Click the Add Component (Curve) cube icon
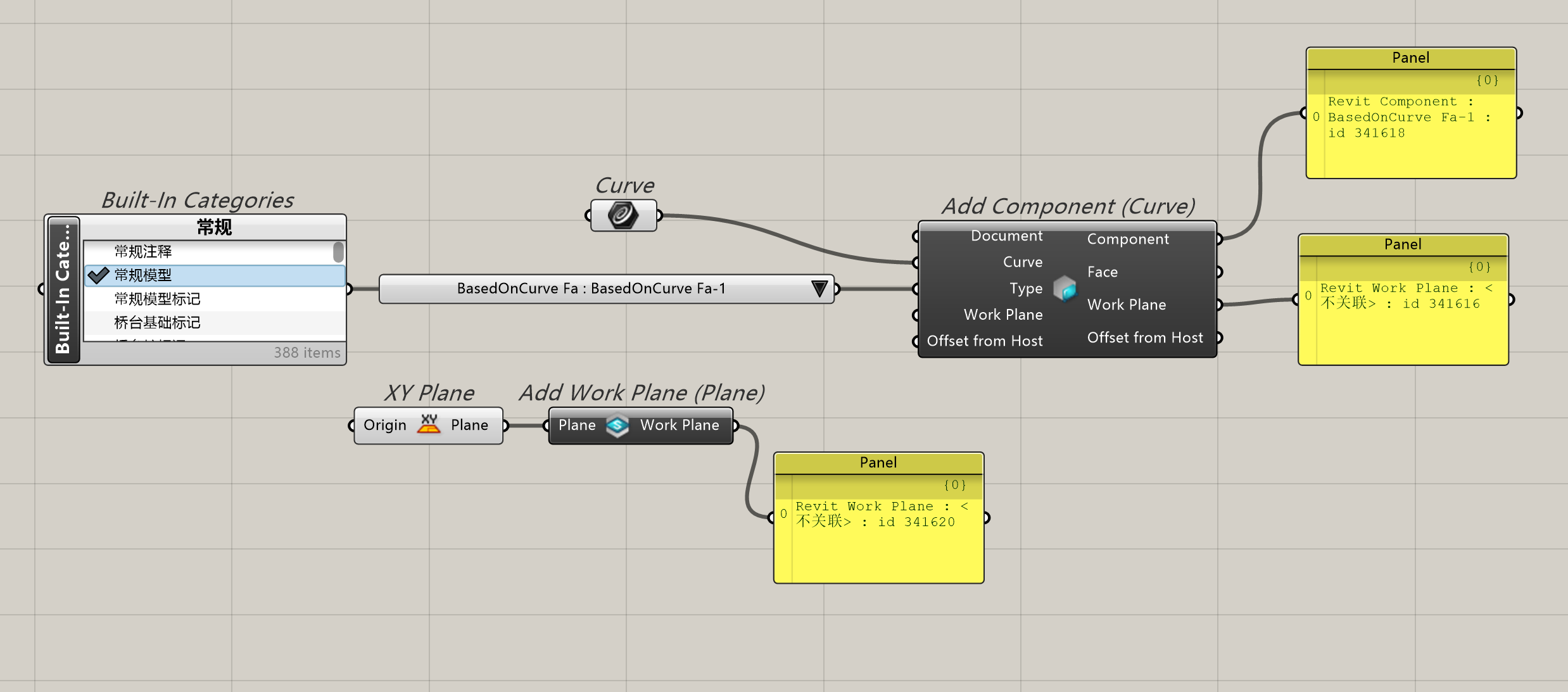Image resolution: width=1568 pixels, height=692 pixels. click(1065, 289)
